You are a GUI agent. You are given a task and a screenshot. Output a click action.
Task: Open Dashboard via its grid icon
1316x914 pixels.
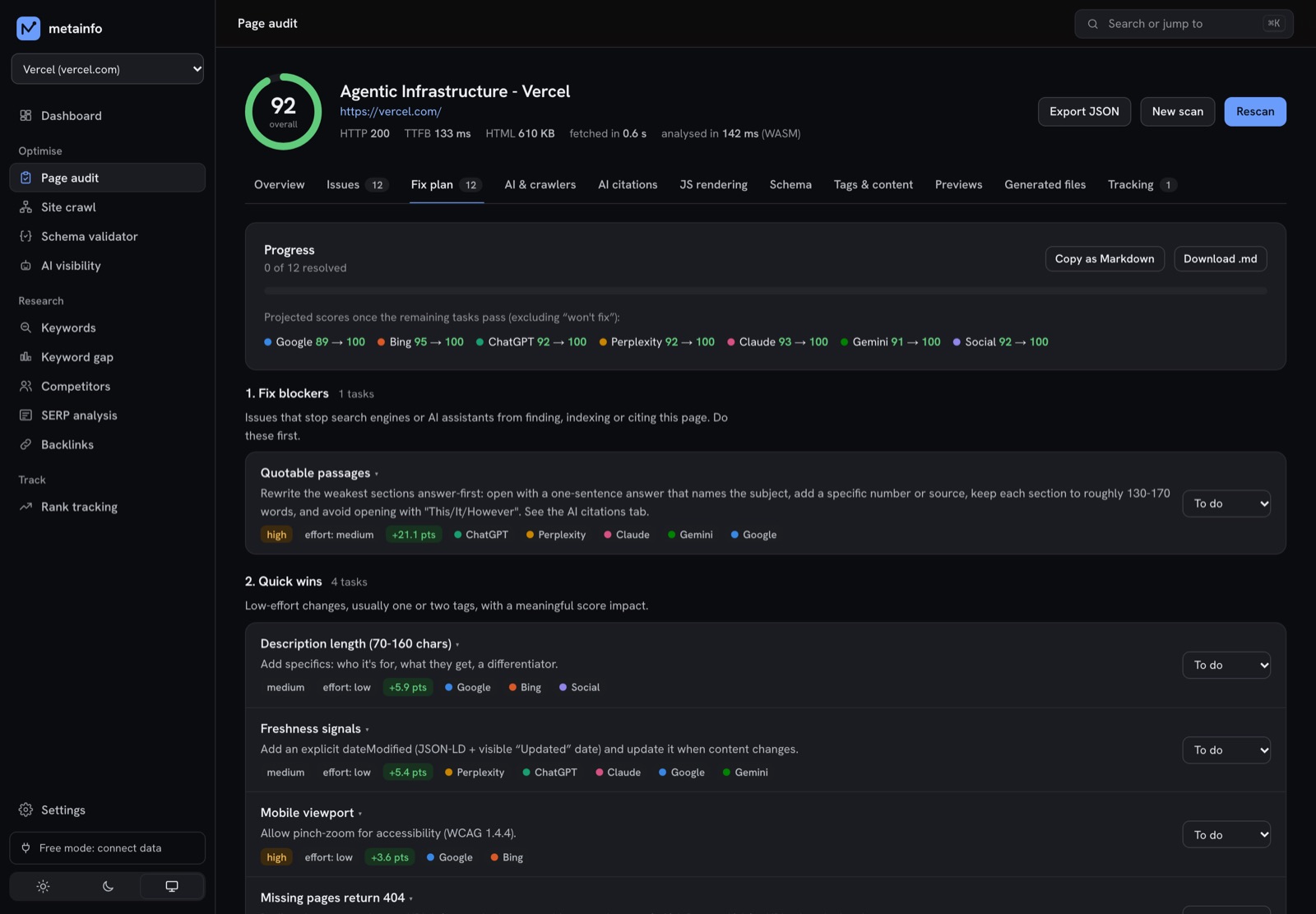25,116
